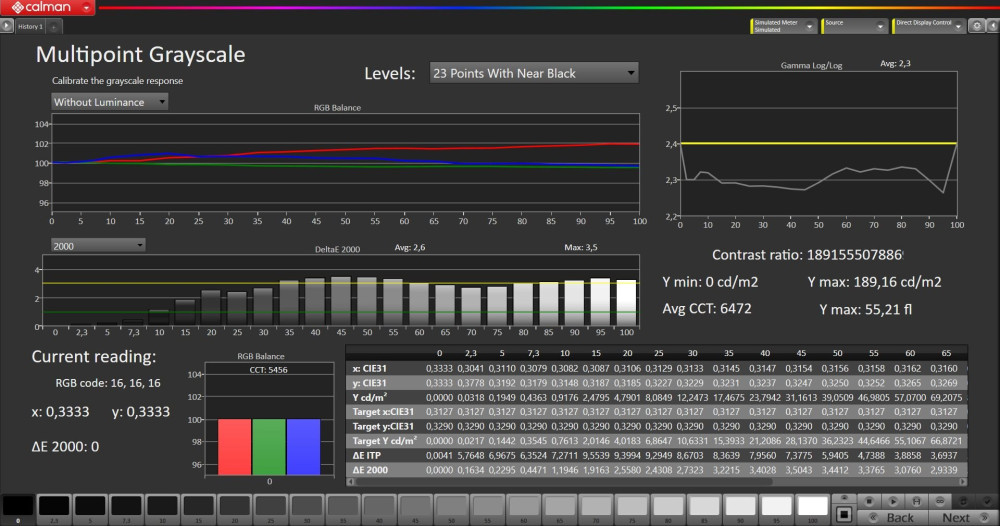
Task: Go Back to the previous page
Action: [x=899, y=517]
